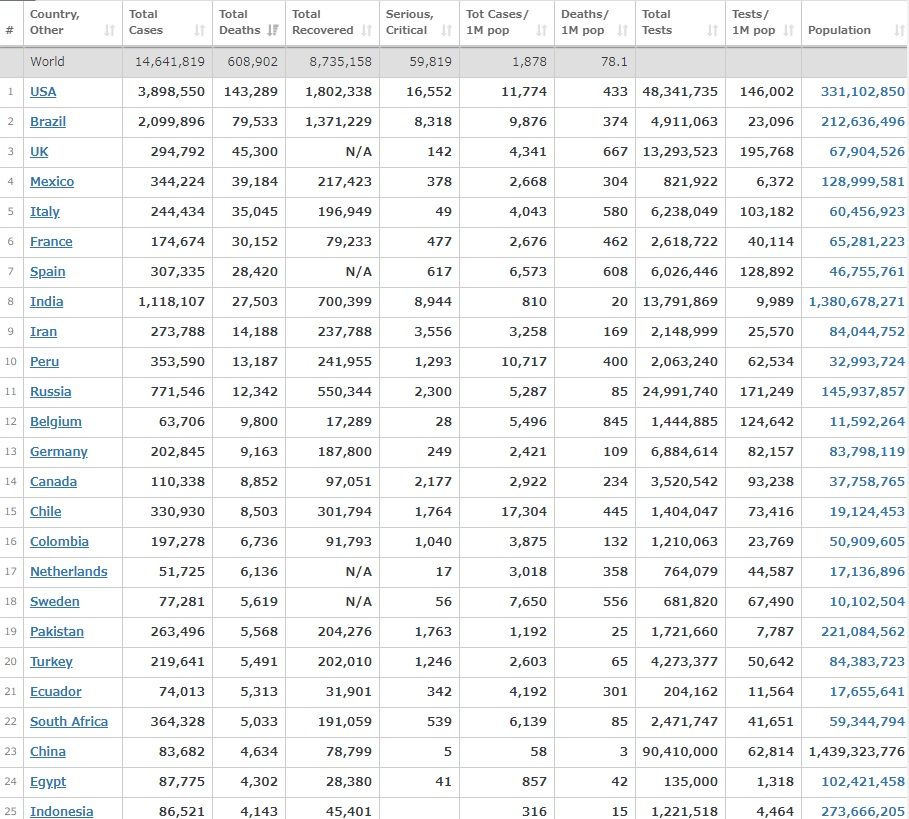This screenshot has width=909, height=819.
Task: Sort table by Total Recovered
Action: (x=330, y=23)
